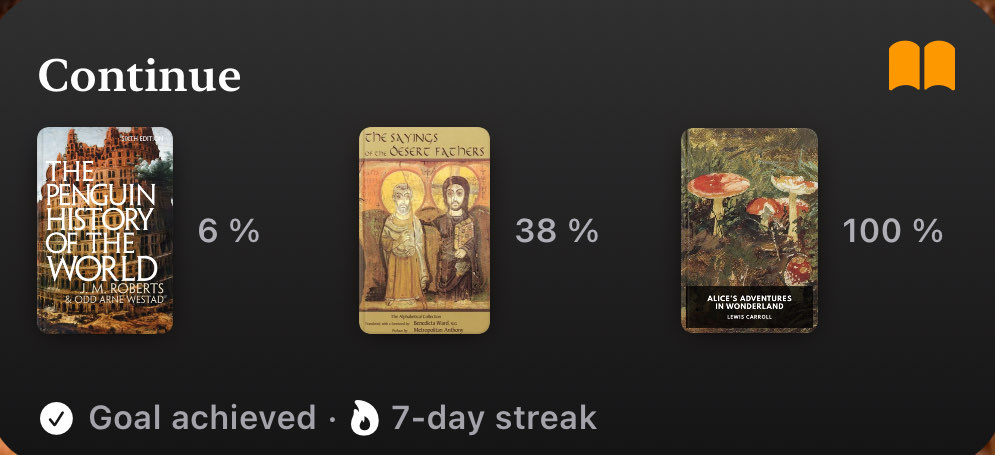The height and width of the screenshot is (455, 995).
Task: Open The Penguin History of the World cover
Action: coord(105,230)
